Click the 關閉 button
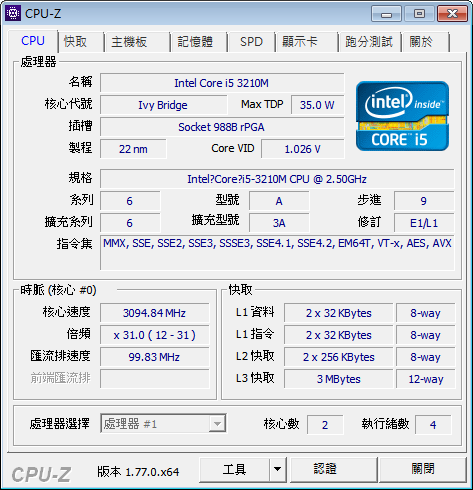Image resolution: width=473 pixels, height=490 pixels. [x=423, y=469]
